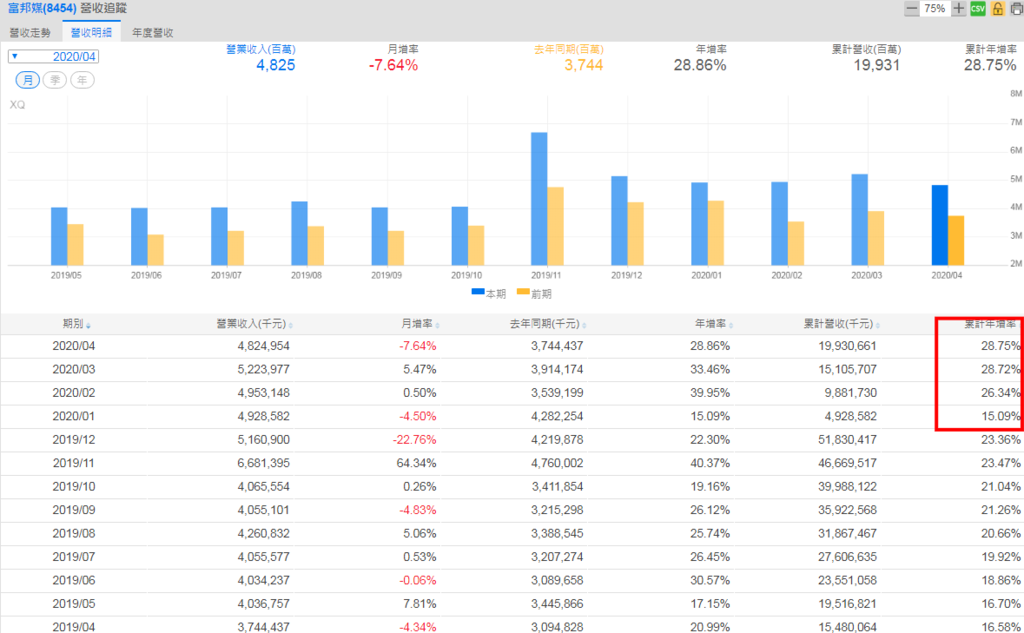
Task: Click revenue value 5,223,977
Action: [x=263, y=370]
